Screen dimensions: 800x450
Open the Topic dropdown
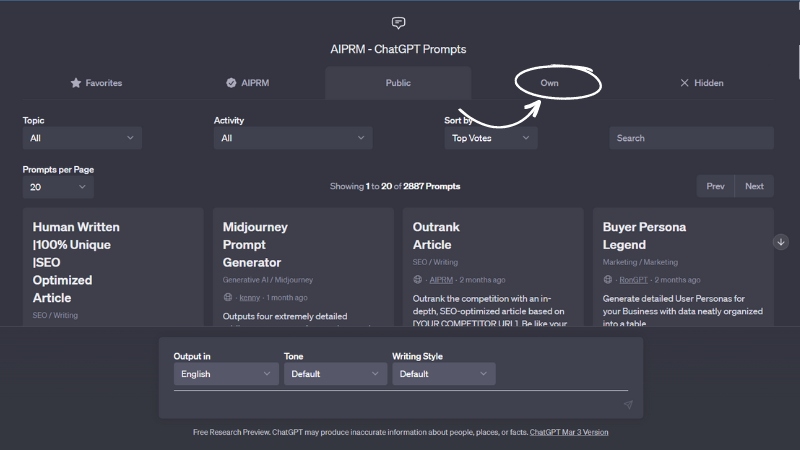[82, 138]
